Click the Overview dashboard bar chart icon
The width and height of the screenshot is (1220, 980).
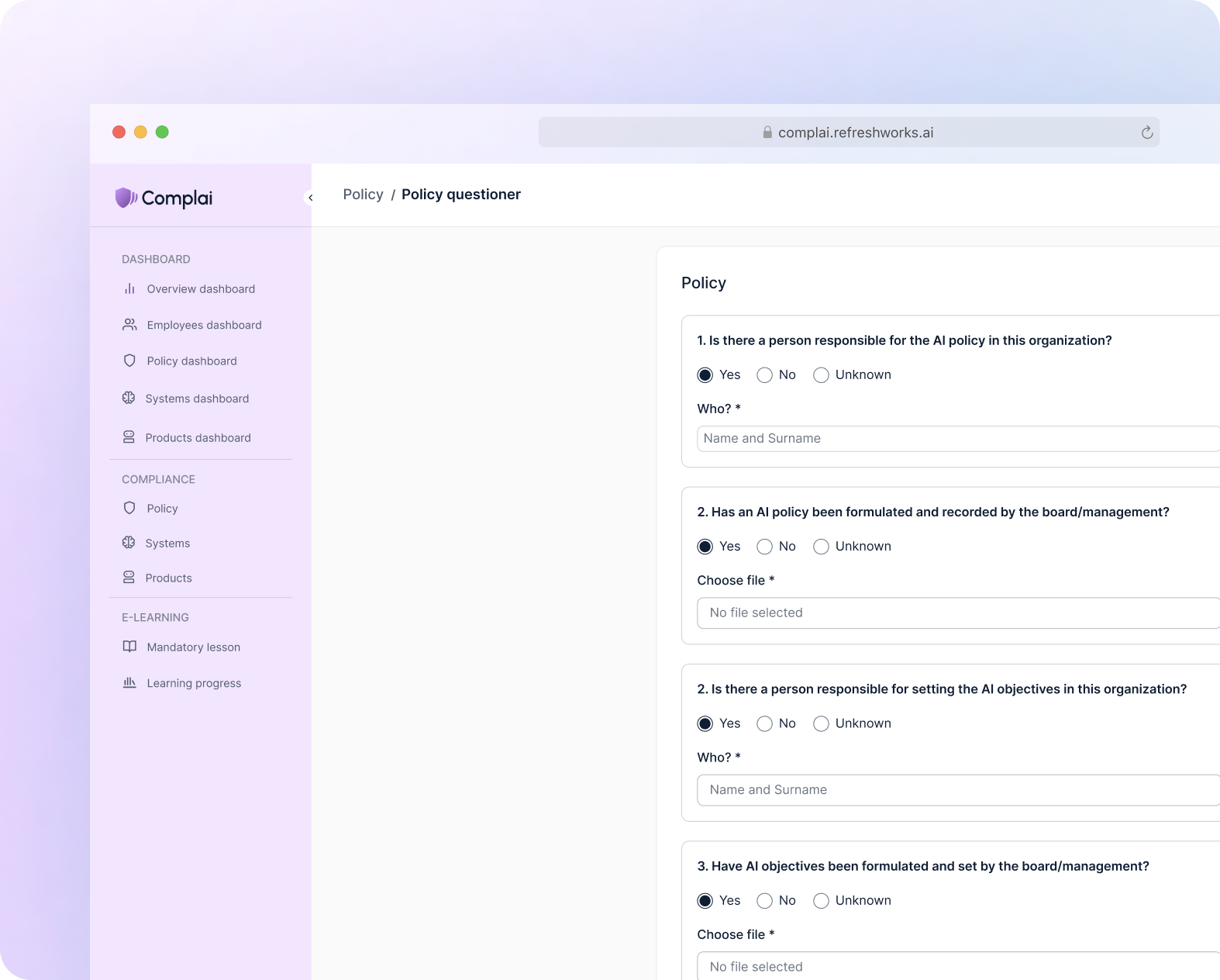129,289
